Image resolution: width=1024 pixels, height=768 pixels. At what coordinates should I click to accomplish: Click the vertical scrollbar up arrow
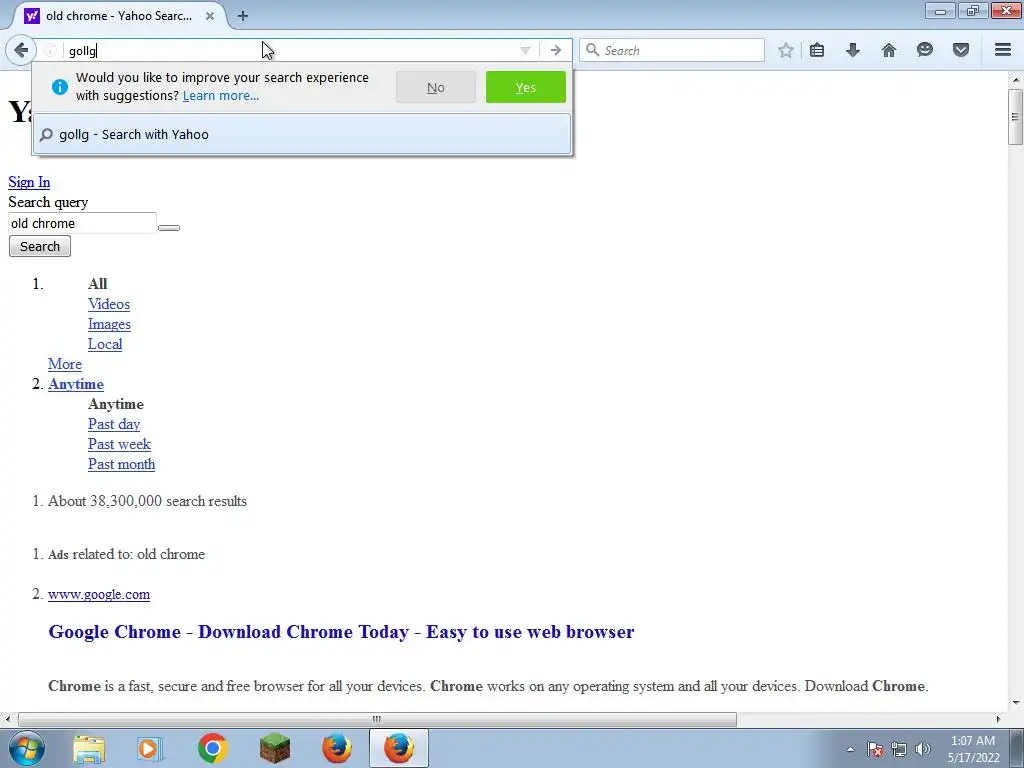(x=1016, y=80)
